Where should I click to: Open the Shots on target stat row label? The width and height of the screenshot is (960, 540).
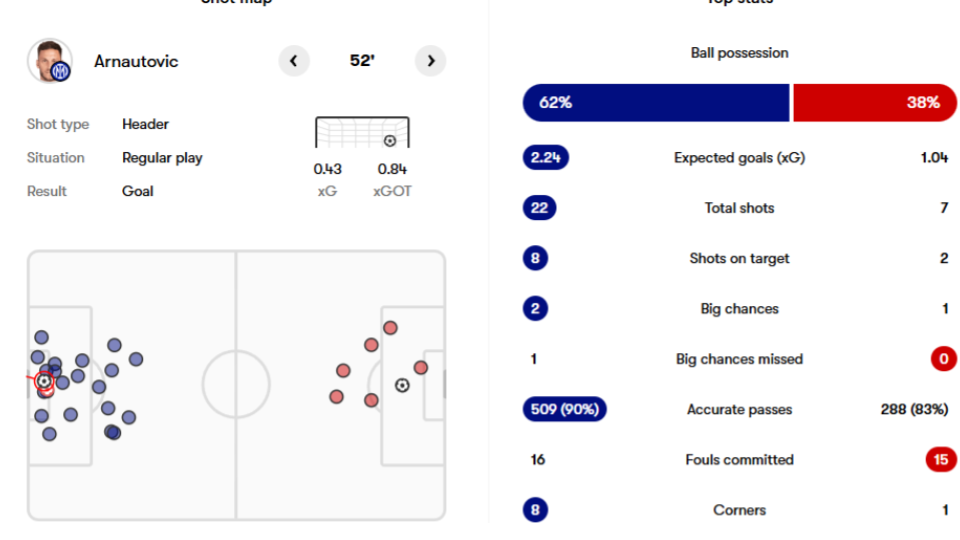tap(739, 258)
